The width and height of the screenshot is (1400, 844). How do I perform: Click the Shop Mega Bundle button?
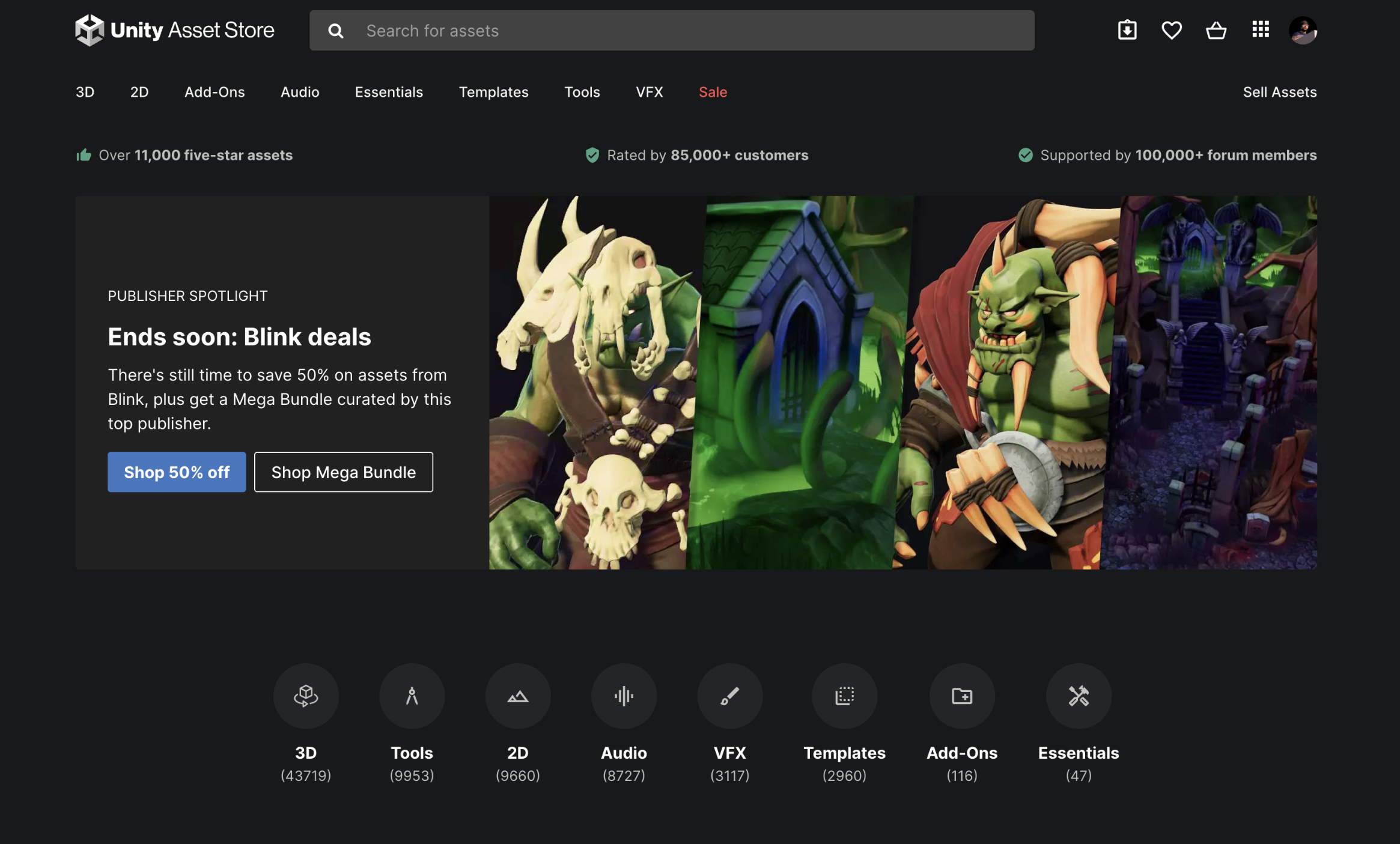(343, 471)
